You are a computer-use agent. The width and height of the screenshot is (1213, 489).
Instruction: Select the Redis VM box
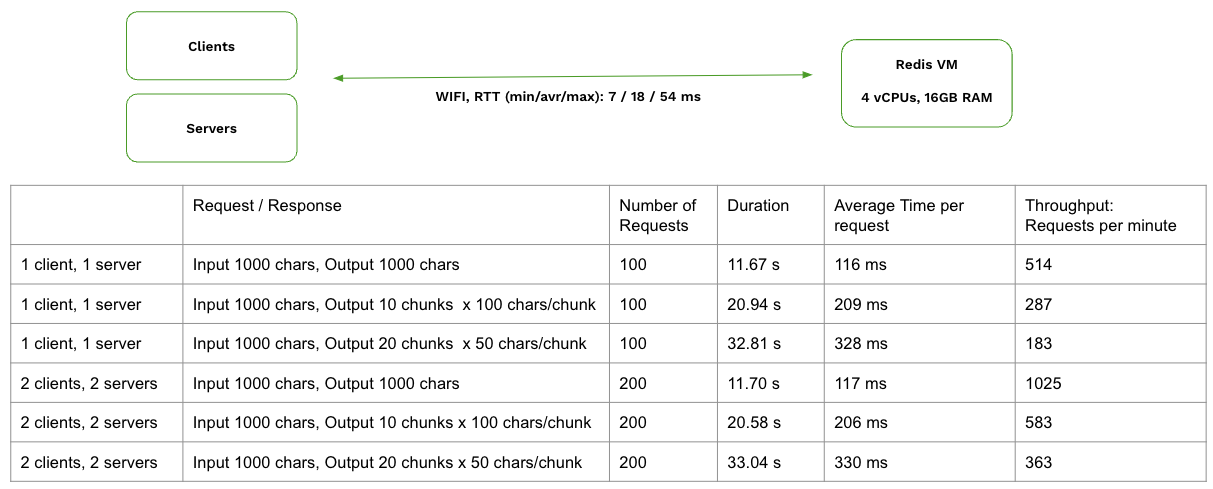(926, 83)
